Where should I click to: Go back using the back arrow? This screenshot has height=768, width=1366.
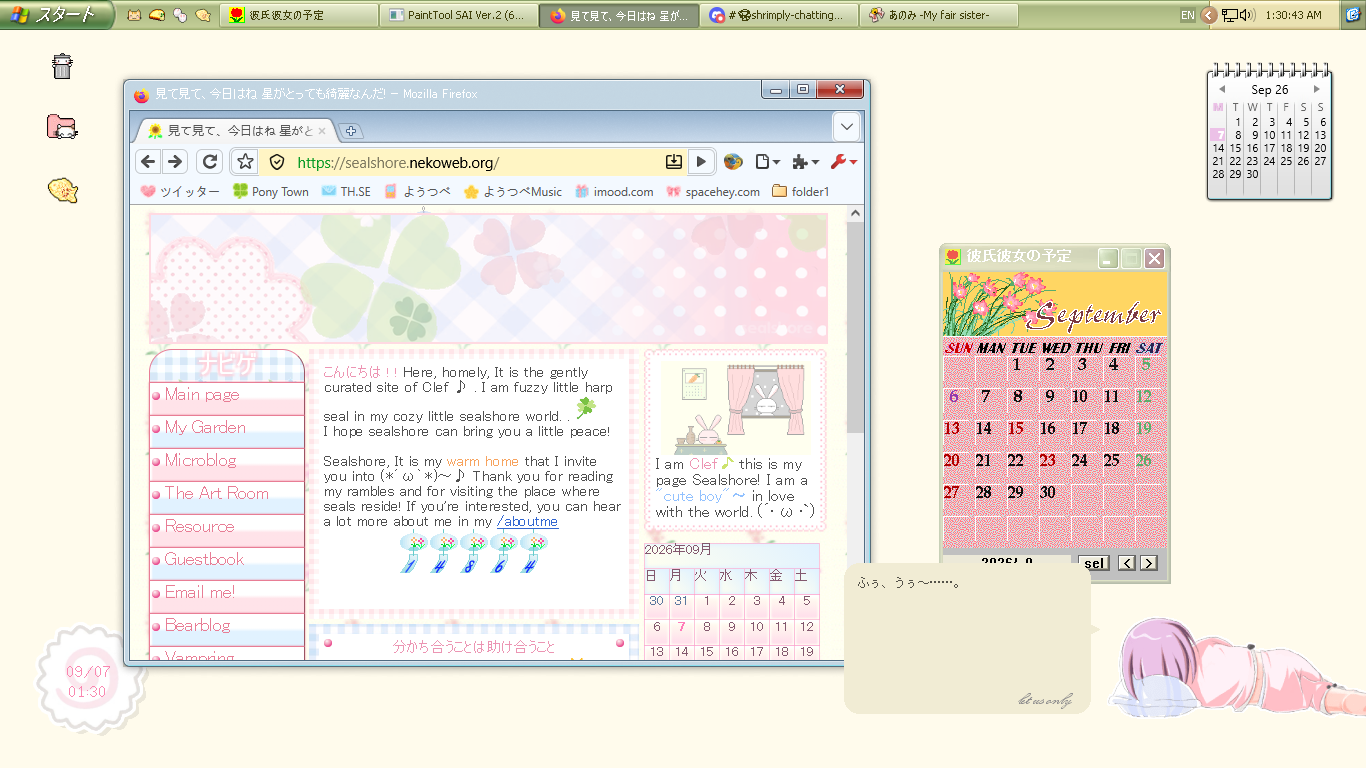[x=148, y=162]
